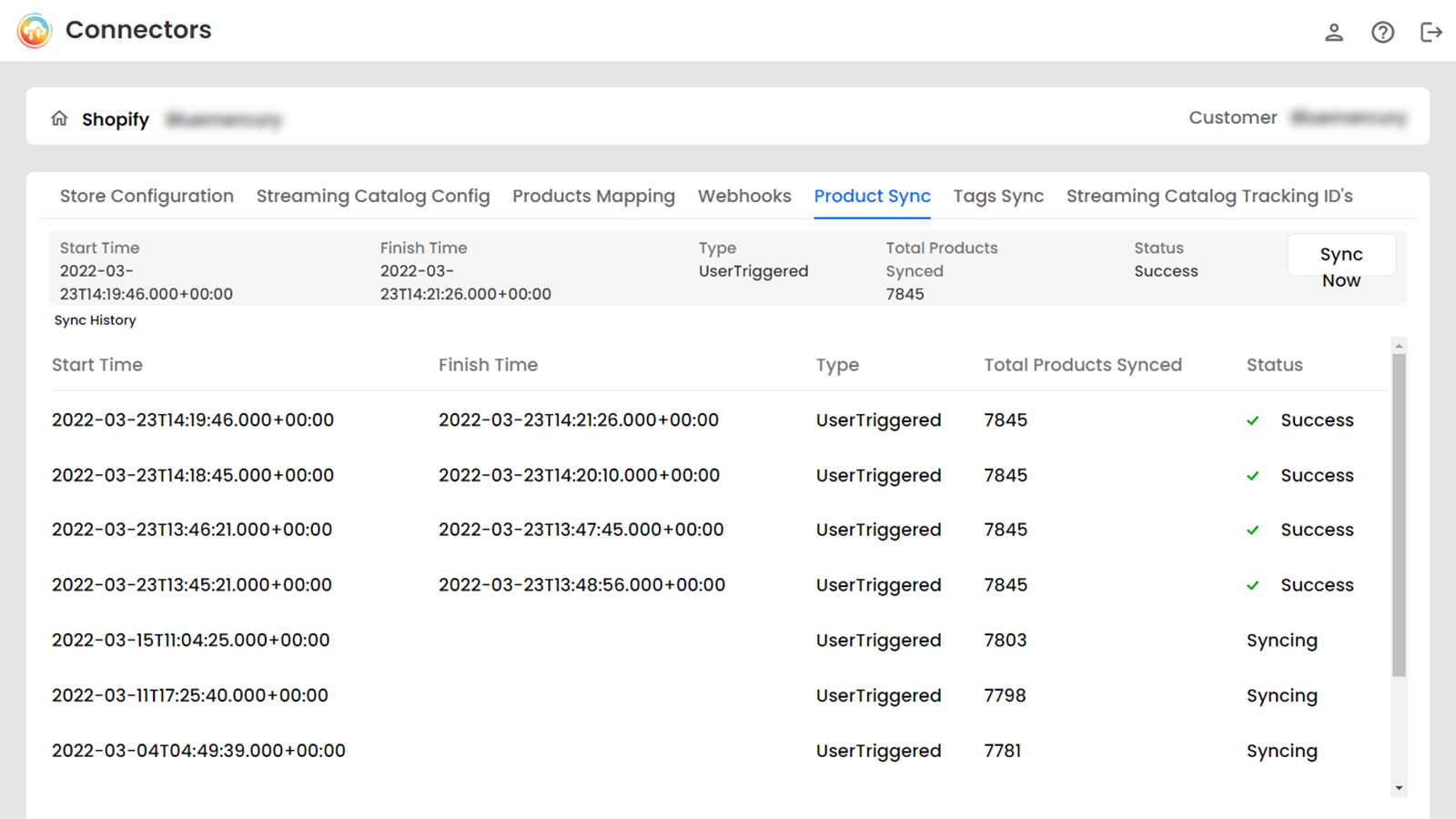This screenshot has width=1456, height=819.
Task: Click products count 7781
Action: coord(1003,751)
